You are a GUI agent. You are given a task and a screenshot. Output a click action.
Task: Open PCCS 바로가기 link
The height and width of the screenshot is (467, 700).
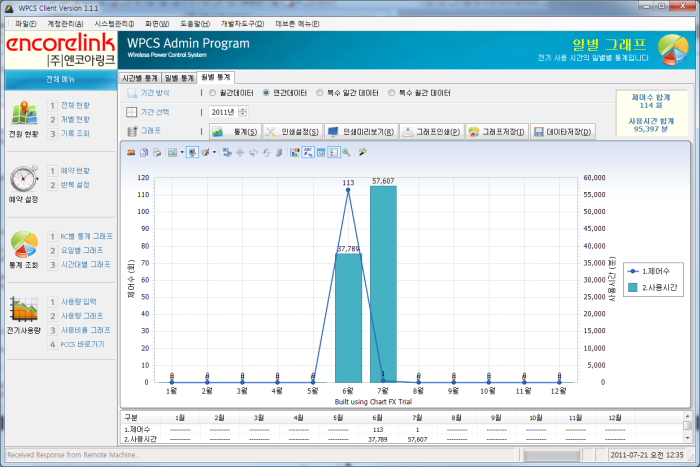(82, 344)
